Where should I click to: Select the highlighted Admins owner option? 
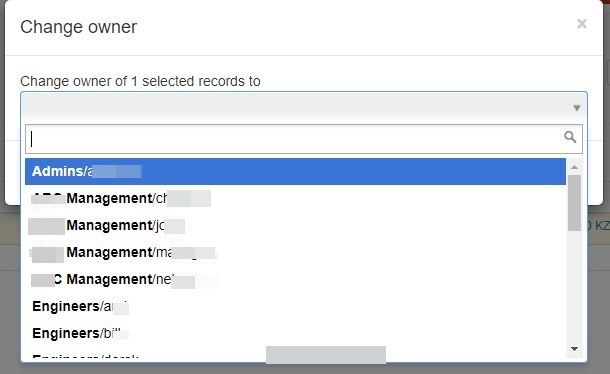295,171
